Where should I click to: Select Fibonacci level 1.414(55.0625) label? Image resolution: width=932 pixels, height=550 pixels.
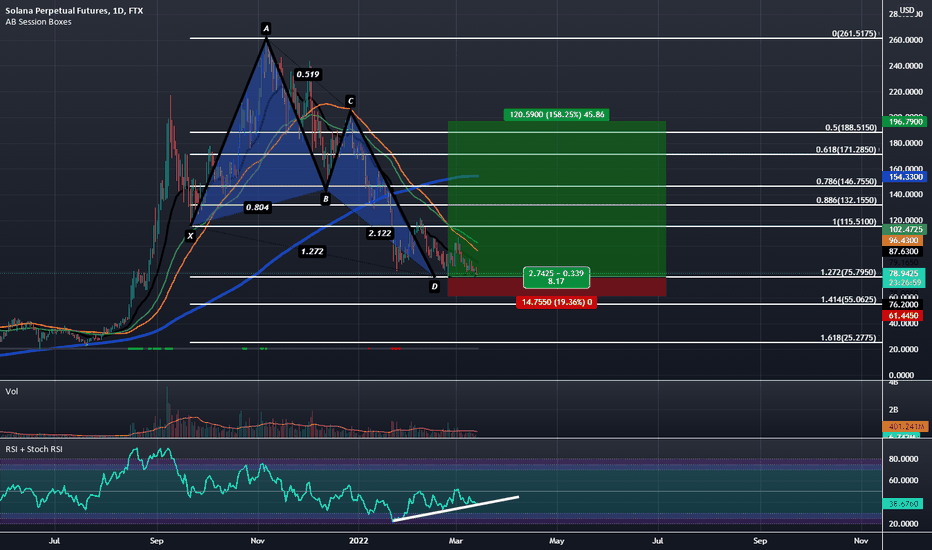click(x=848, y=299)
